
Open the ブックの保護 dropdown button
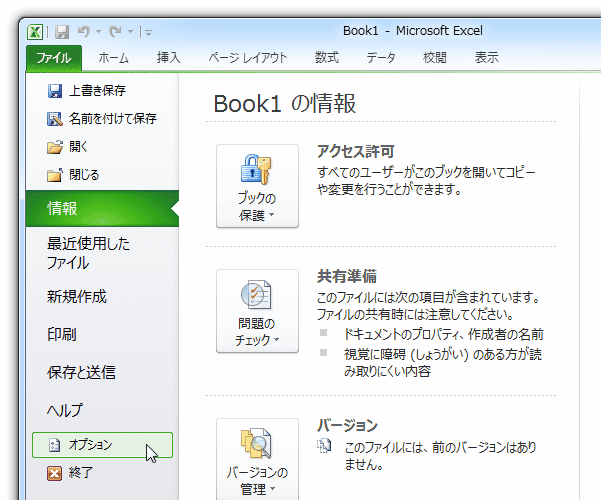257,186
